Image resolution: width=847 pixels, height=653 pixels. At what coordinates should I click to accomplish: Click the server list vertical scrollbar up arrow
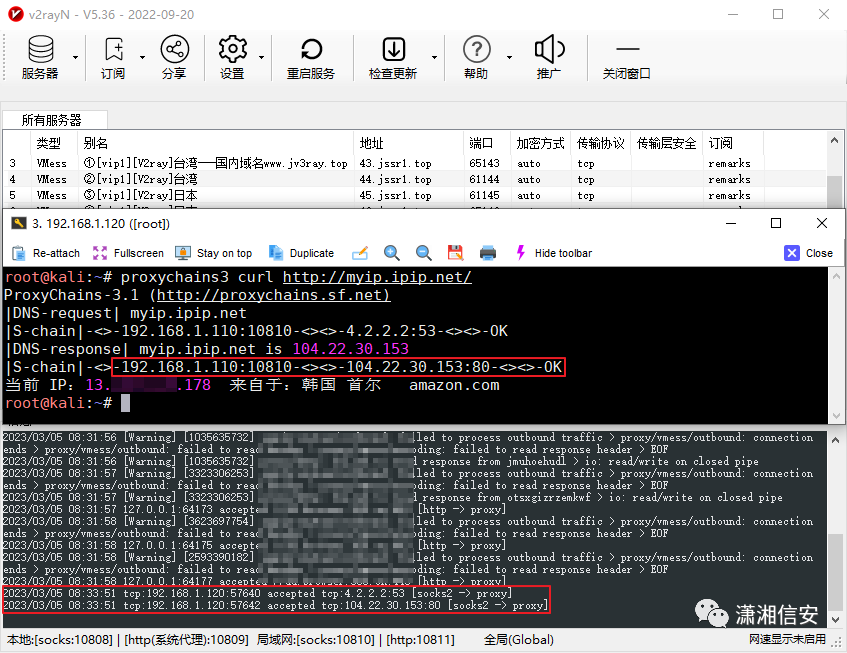tap(835, 140)
